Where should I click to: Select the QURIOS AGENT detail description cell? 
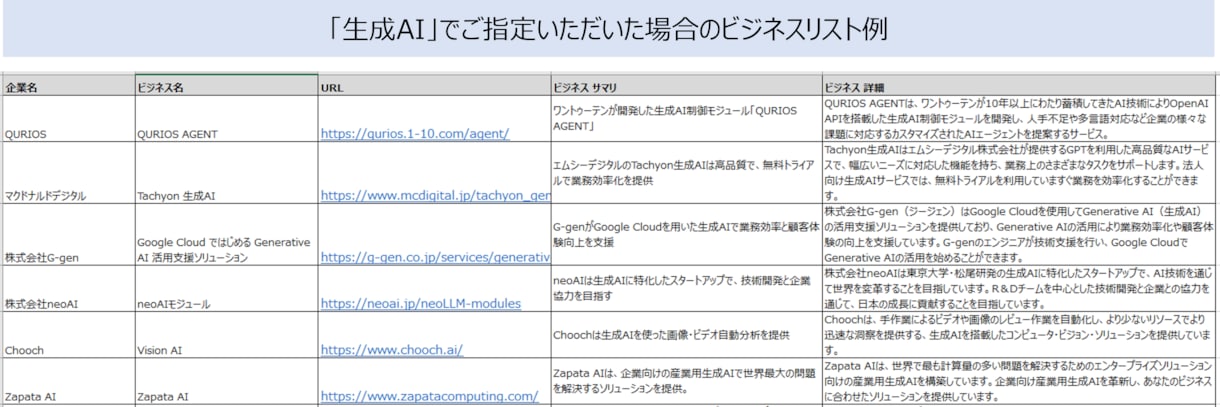click(1020, 119)
